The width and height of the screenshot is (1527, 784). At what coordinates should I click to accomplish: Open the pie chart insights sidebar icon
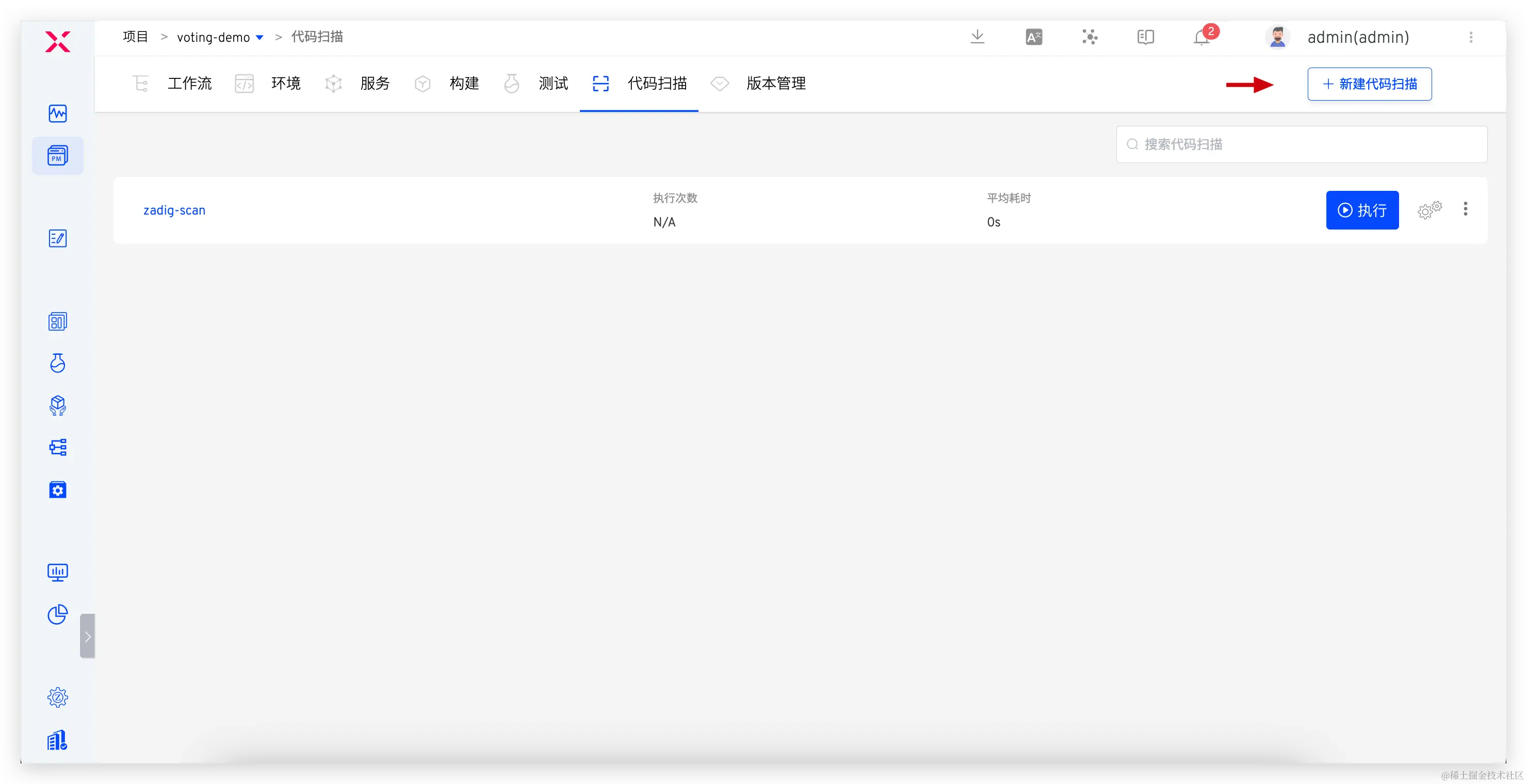[57, 614]
